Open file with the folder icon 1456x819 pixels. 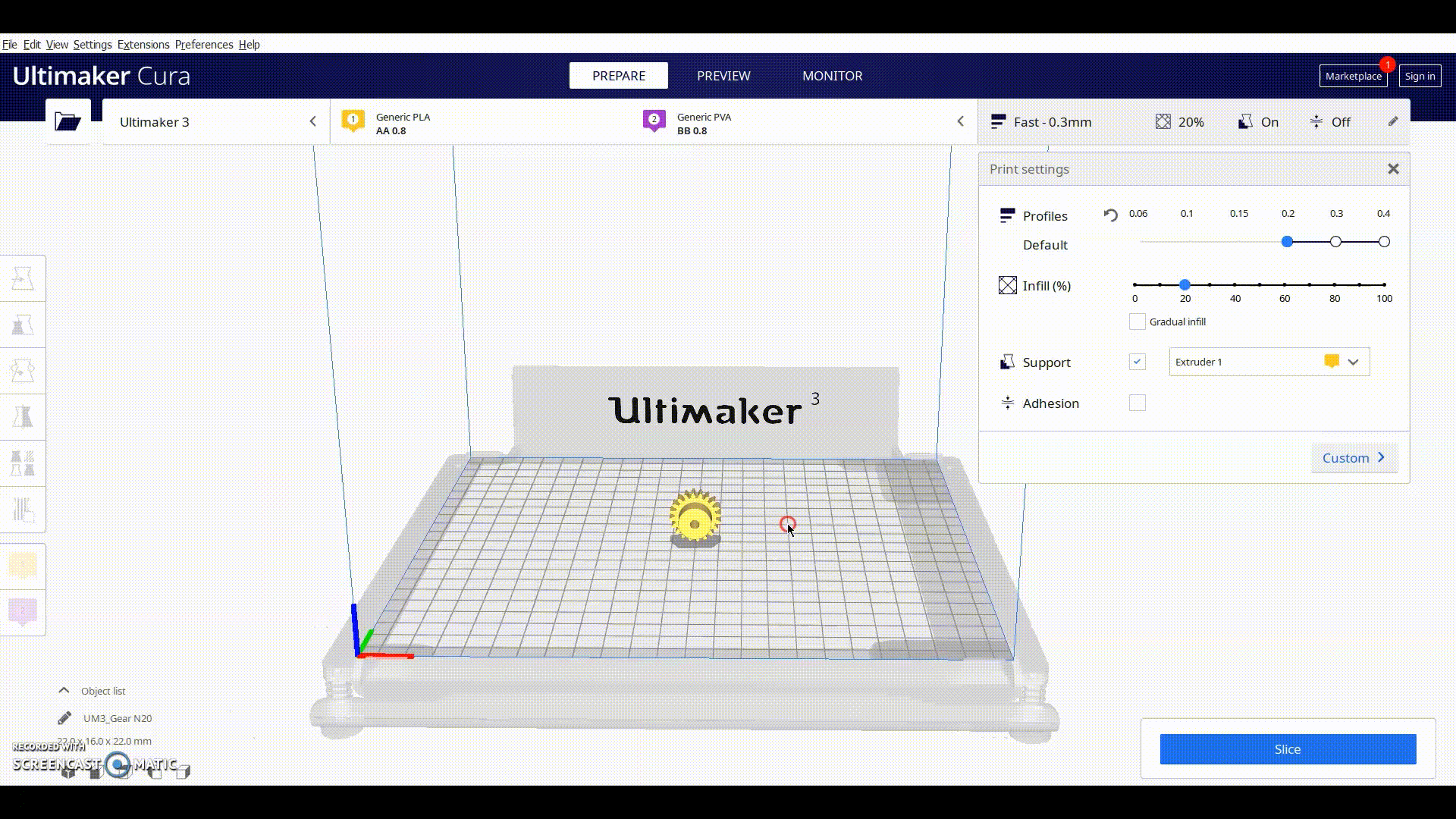(67, 121)
